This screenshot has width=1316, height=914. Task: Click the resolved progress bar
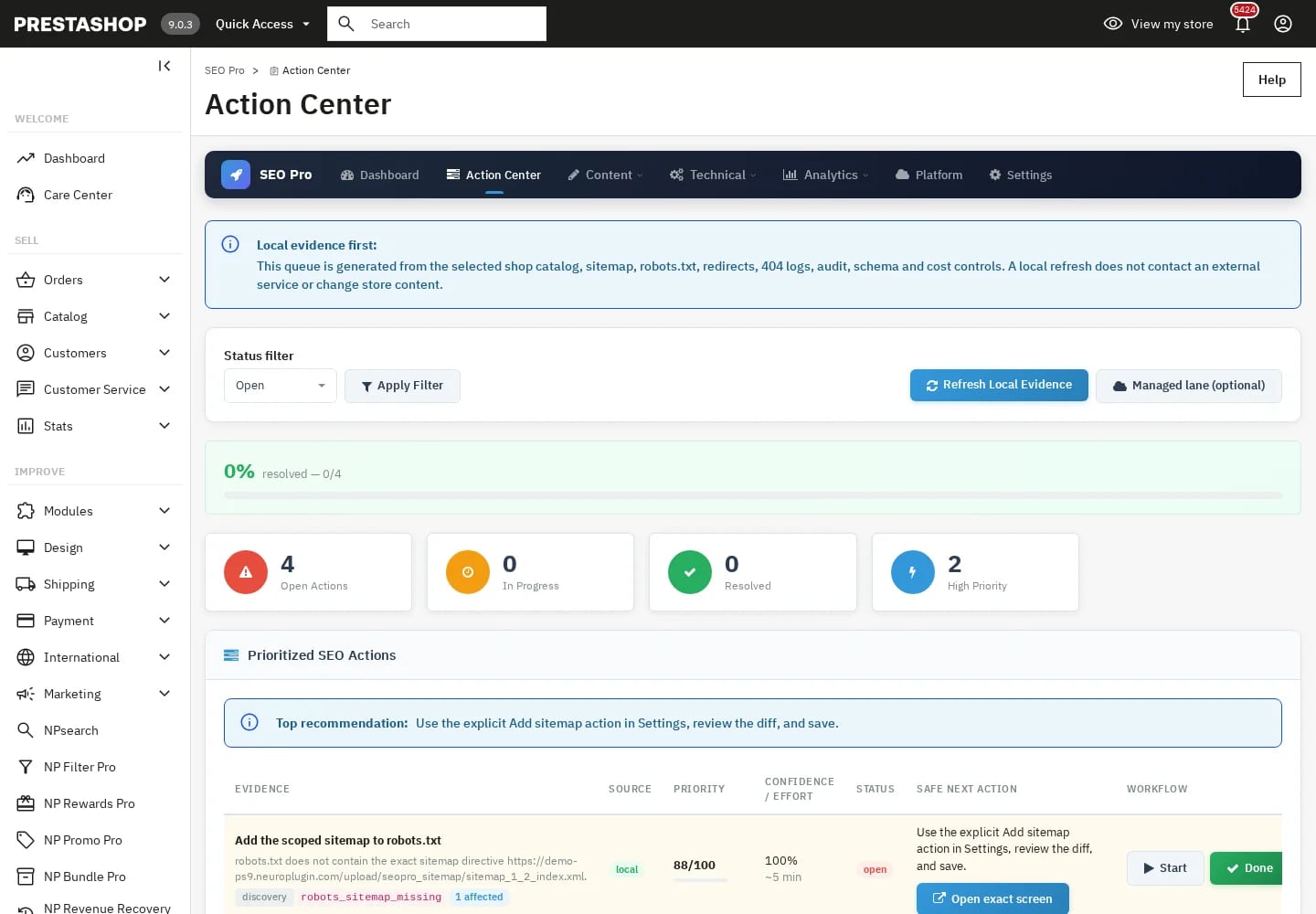click(753, 495)
